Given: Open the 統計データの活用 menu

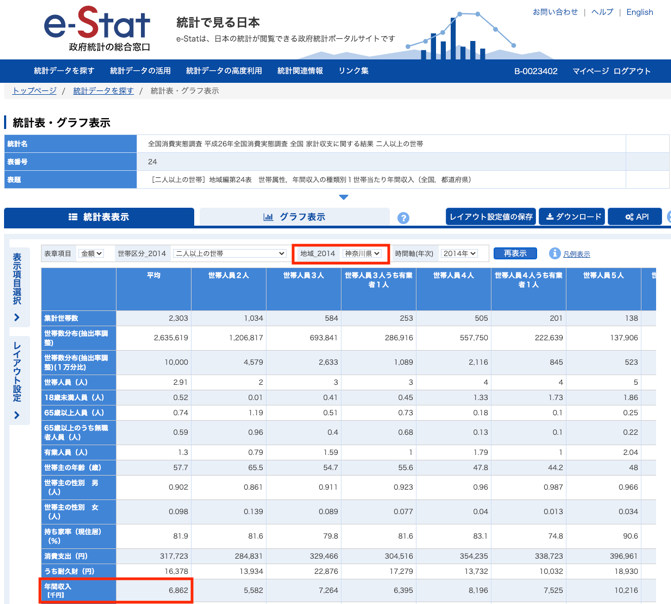Looking at the screenshot, I should 140,71.
